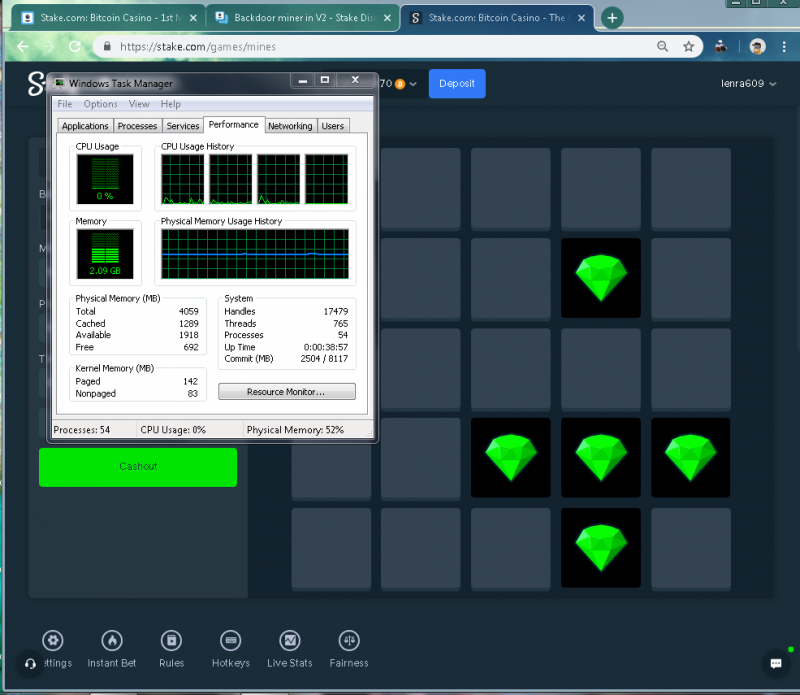Image resolution: width=800 pixels, height=695 pixels.
Task: Click the CPU Usage gauge
Action: 105,179
